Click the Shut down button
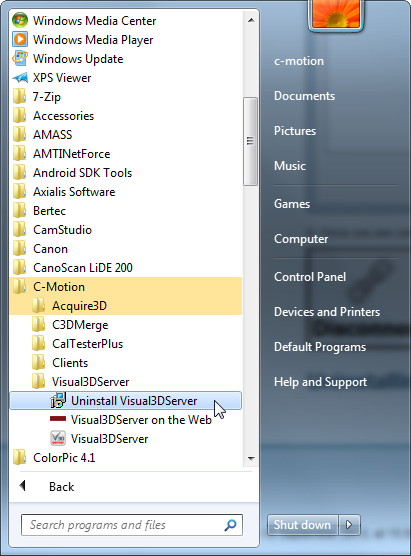This screenshot has height=556, width=411. 302,524
